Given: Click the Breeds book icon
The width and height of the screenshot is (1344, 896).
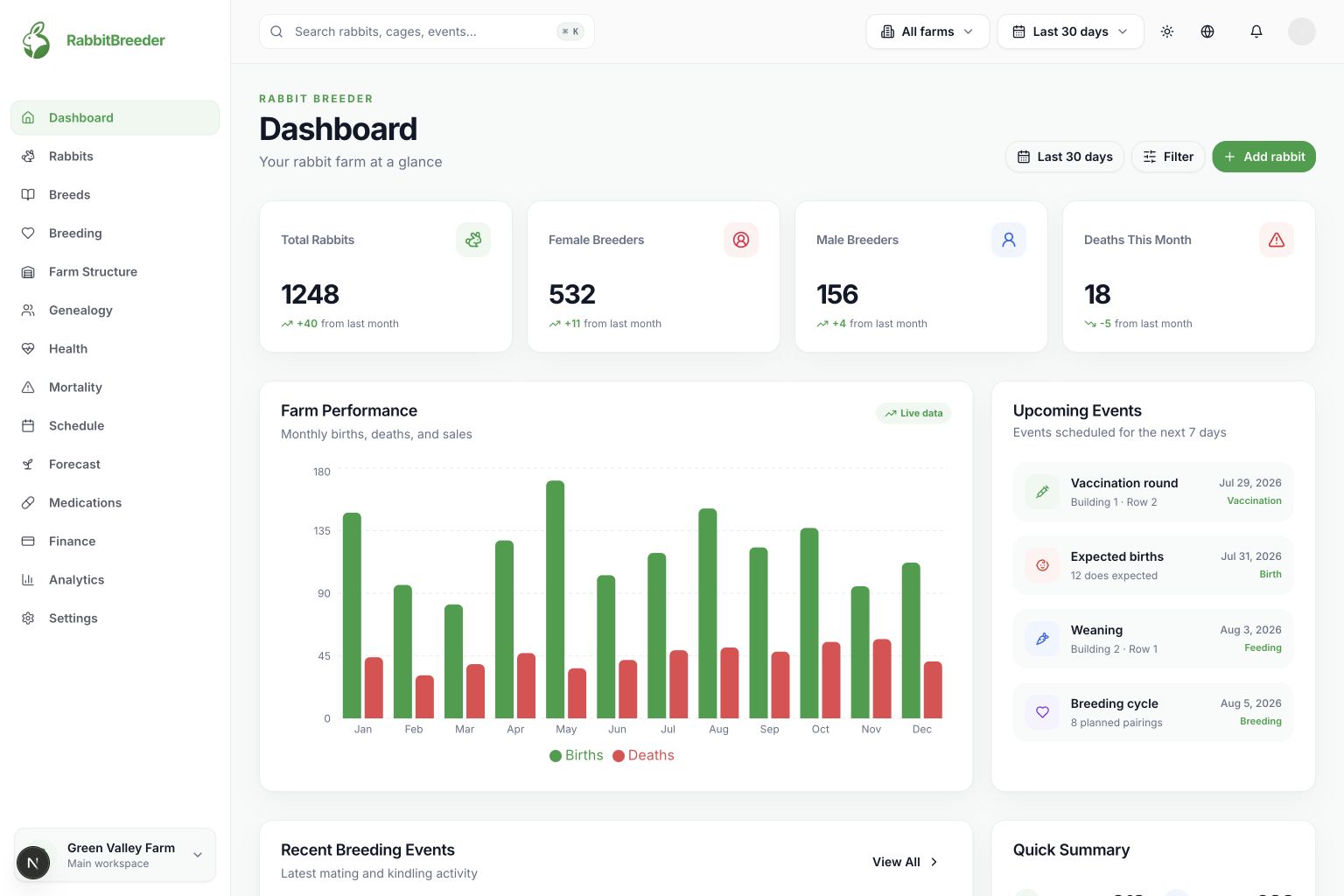Looking at the screenshot, I should click(28, 194).
